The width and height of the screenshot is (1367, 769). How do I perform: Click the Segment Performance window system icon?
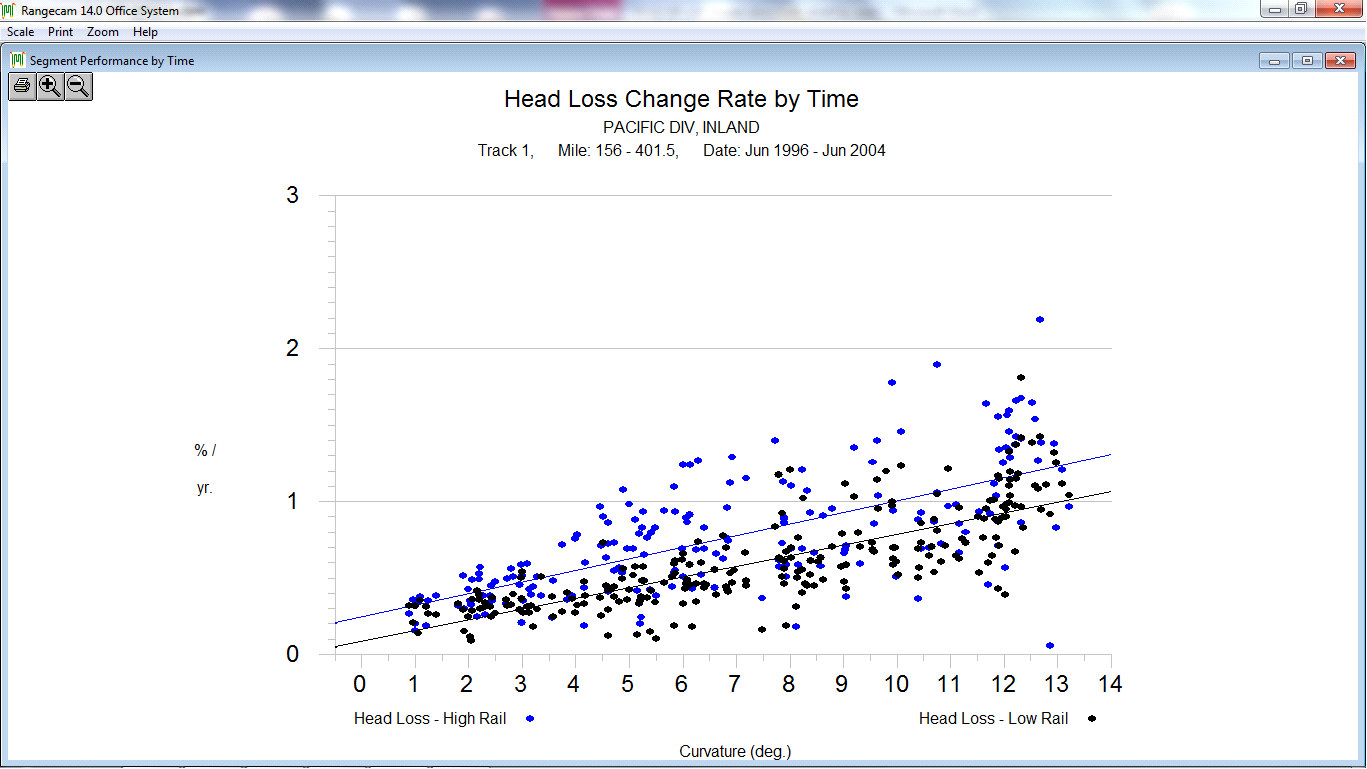click(x=17, y=60)
